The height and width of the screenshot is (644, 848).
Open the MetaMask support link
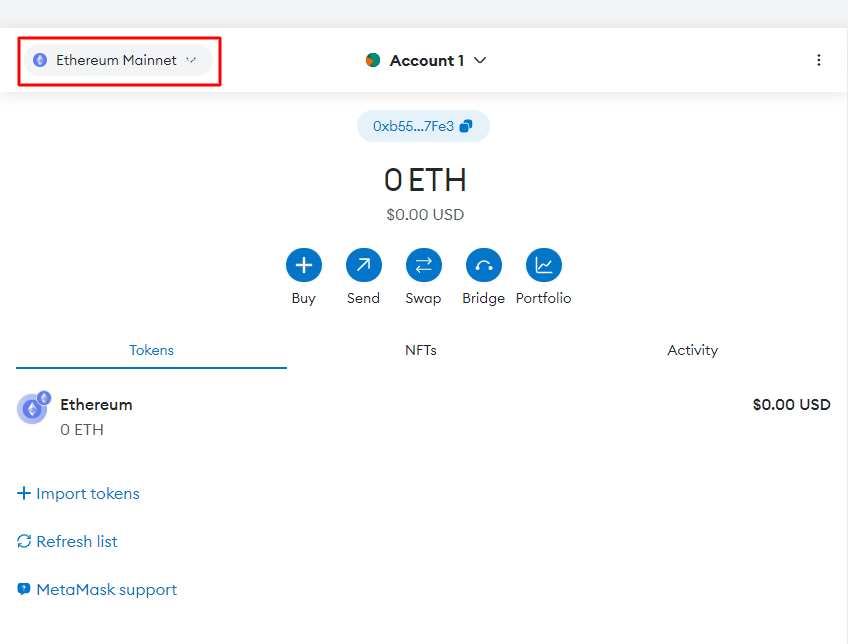click(x=107, y=589)
